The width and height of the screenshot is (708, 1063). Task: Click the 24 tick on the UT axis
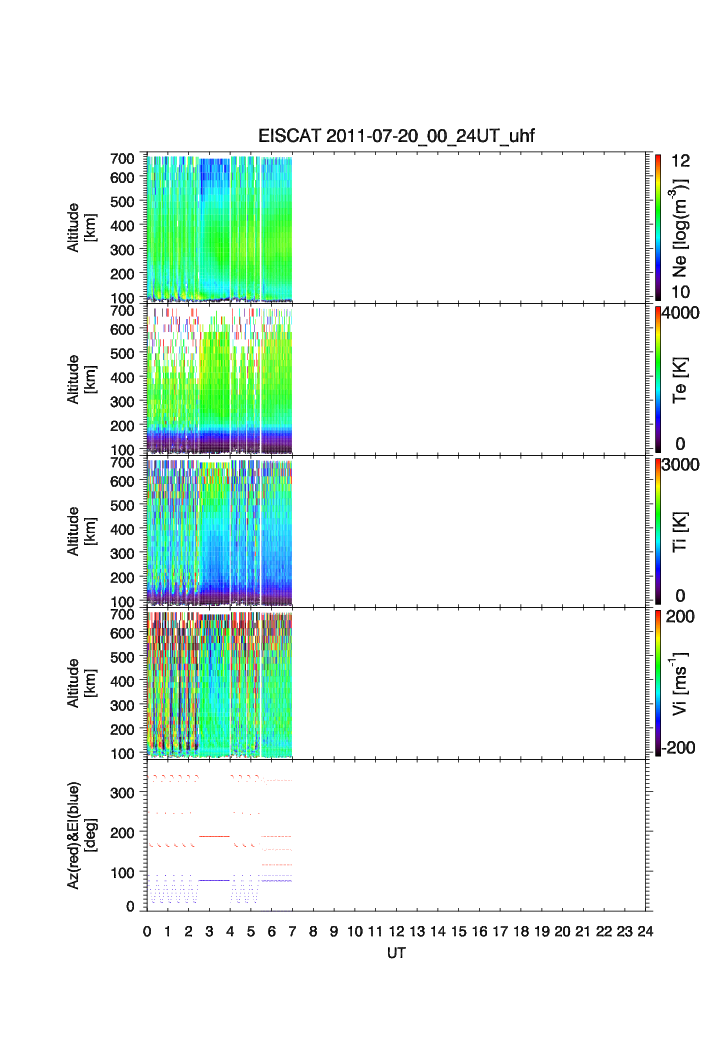pyautogui.click(x=645, y=931)
